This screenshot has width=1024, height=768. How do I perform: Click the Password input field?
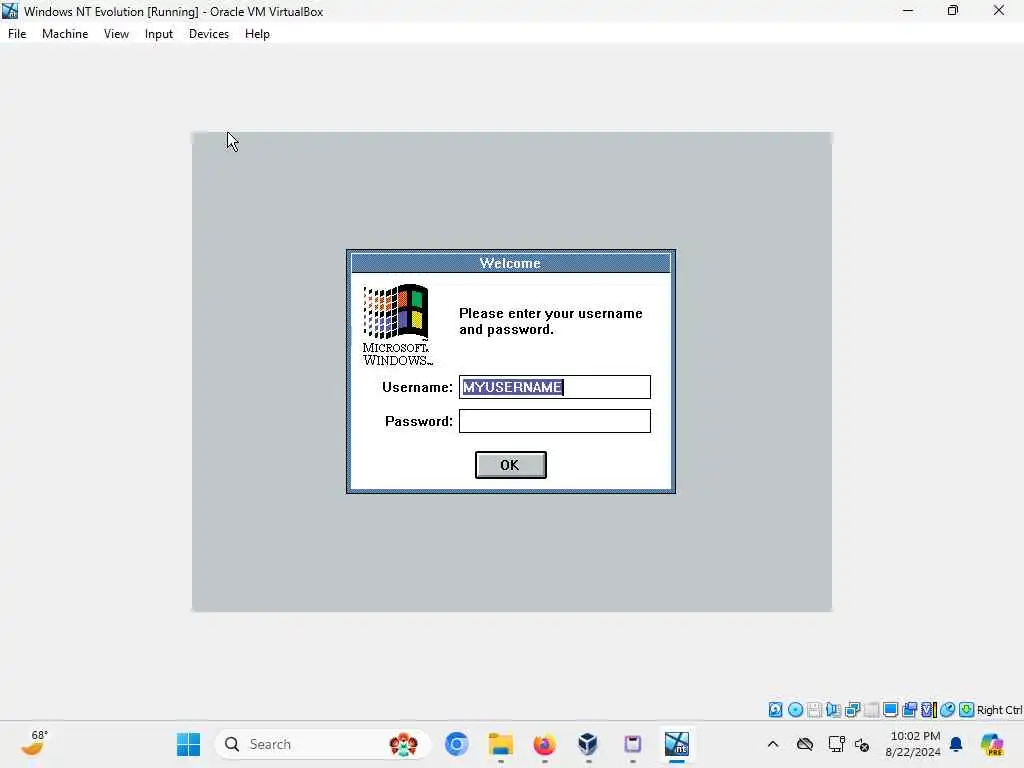pos(554,421)
